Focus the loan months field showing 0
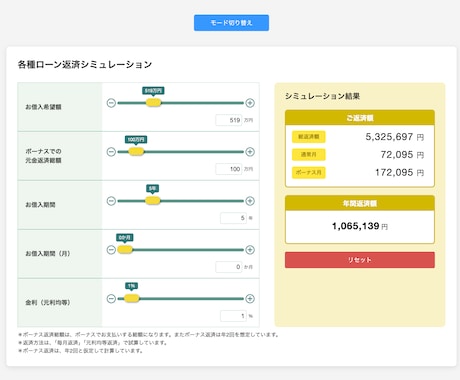This screenshot has height=380, width=460. coord(229,267)
